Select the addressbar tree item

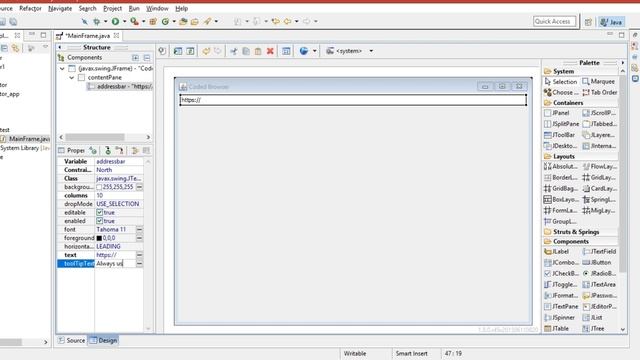[x=120, y=87]
